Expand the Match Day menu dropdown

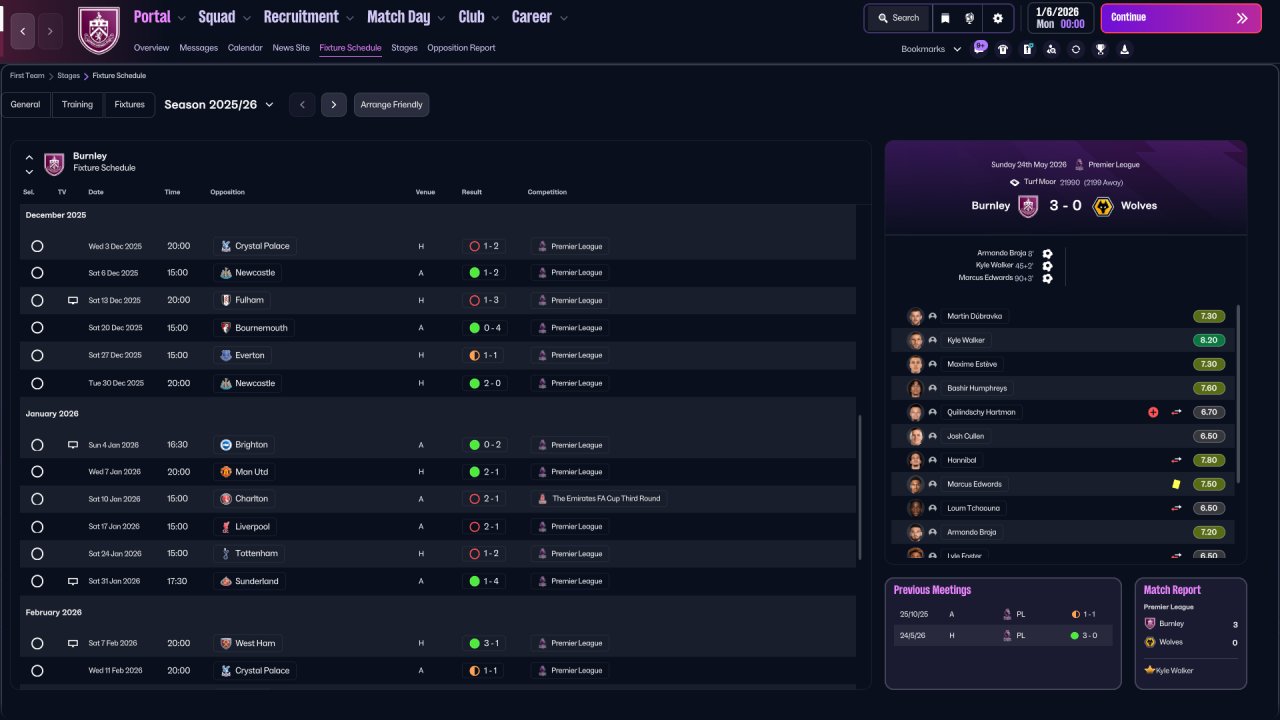pyautogui.click(x=441, y=18)
